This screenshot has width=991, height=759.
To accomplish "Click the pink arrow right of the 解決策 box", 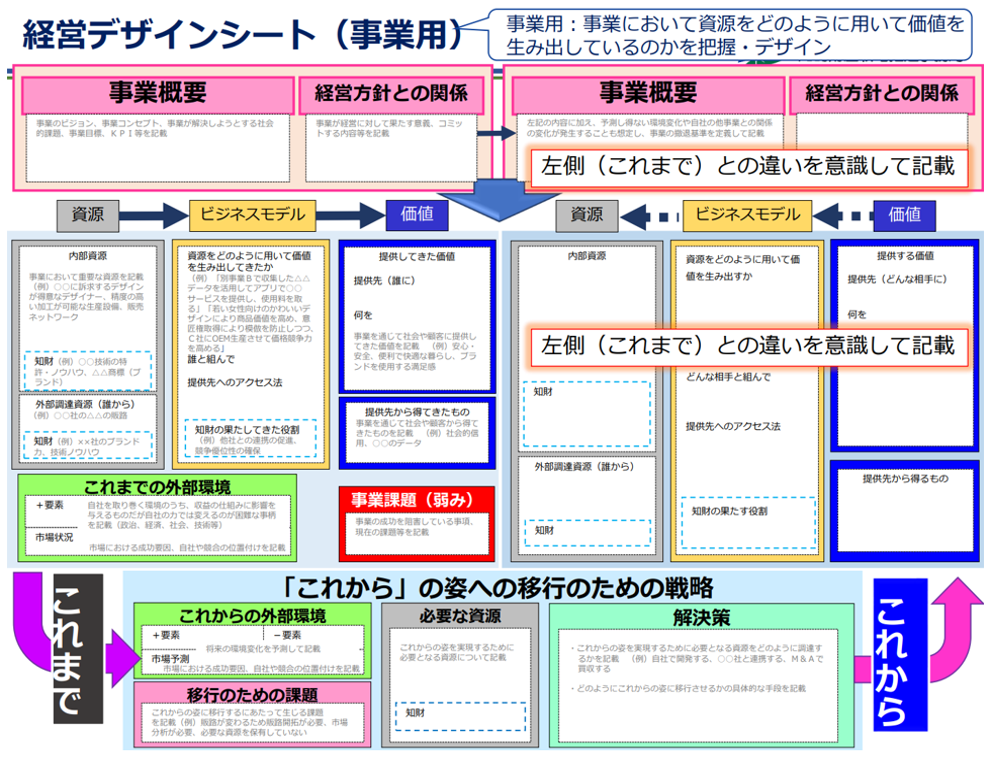I will tap(863, 663).
